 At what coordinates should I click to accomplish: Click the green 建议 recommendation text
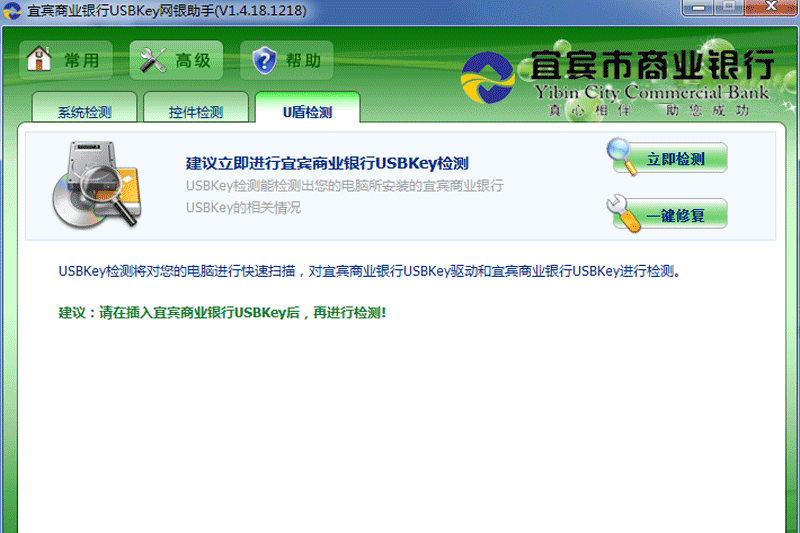(222, 313)
